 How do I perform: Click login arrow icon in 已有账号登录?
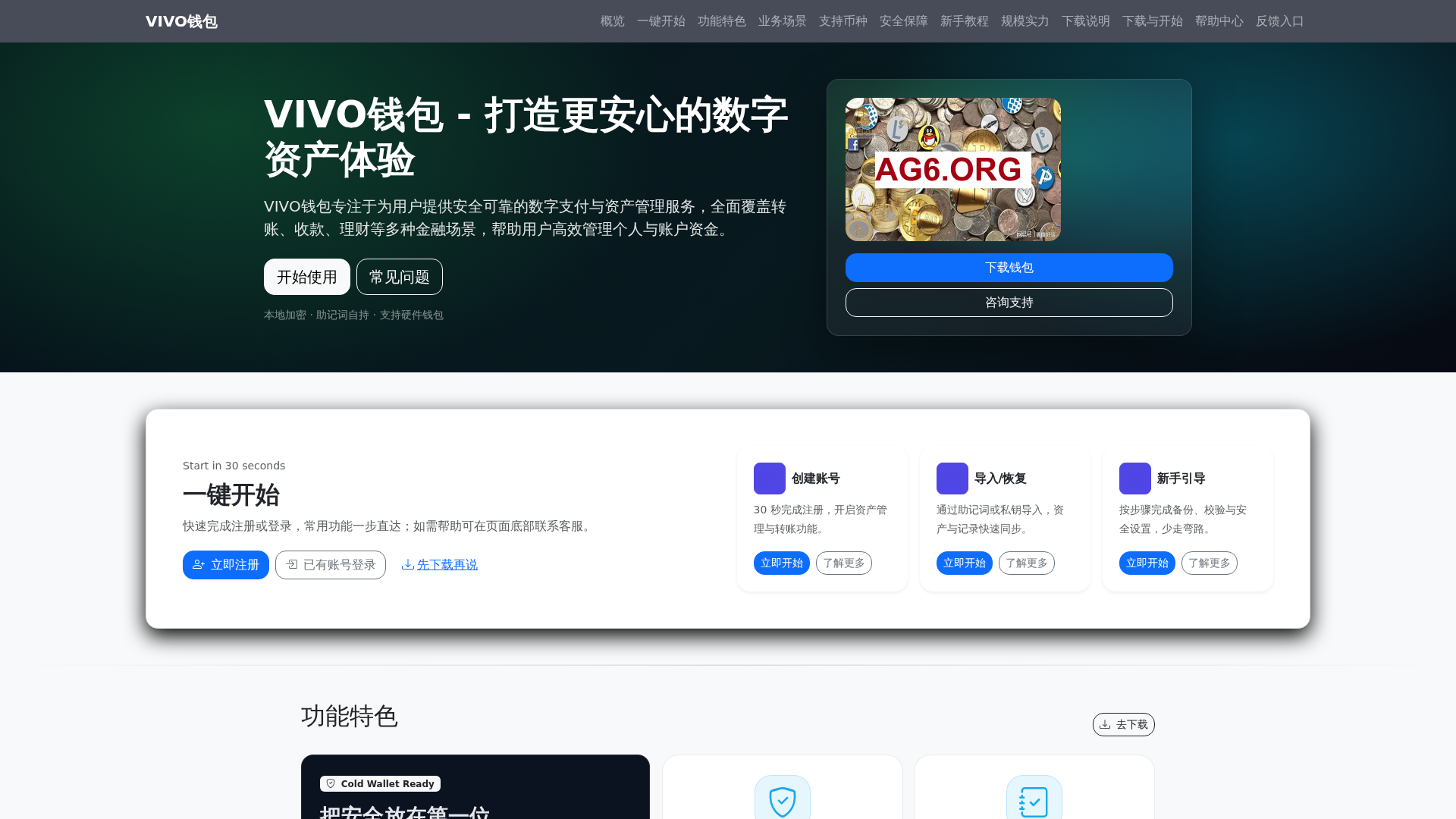coord(292,565)
